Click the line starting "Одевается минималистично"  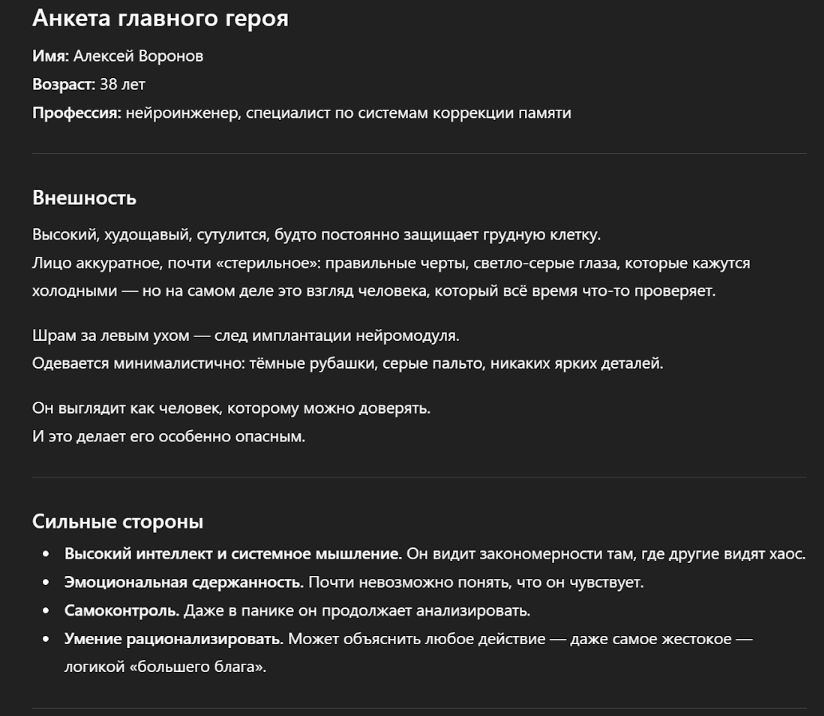[347, 363]
